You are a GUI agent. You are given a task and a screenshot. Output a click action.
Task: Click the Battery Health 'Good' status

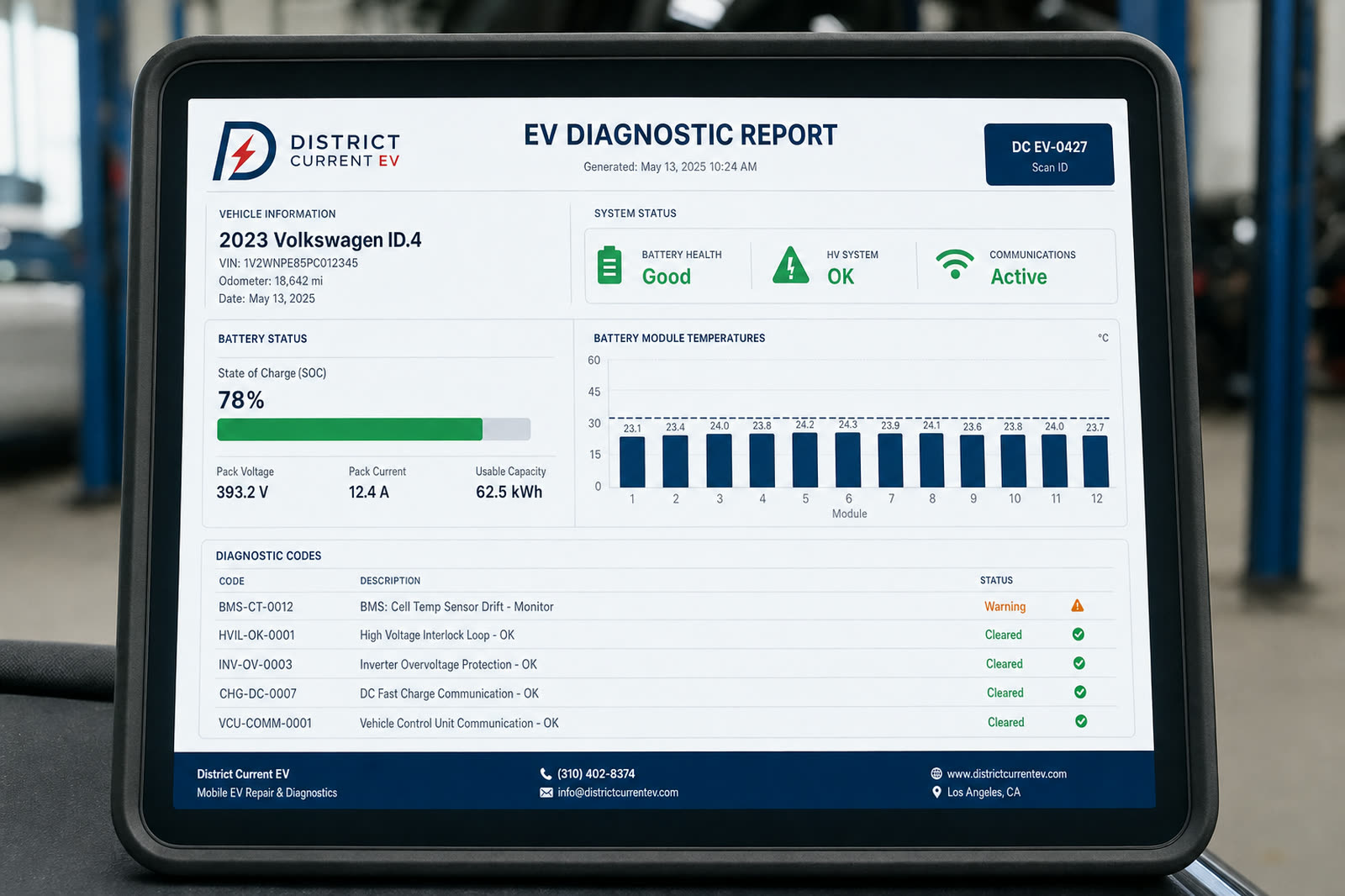(667, 277)
